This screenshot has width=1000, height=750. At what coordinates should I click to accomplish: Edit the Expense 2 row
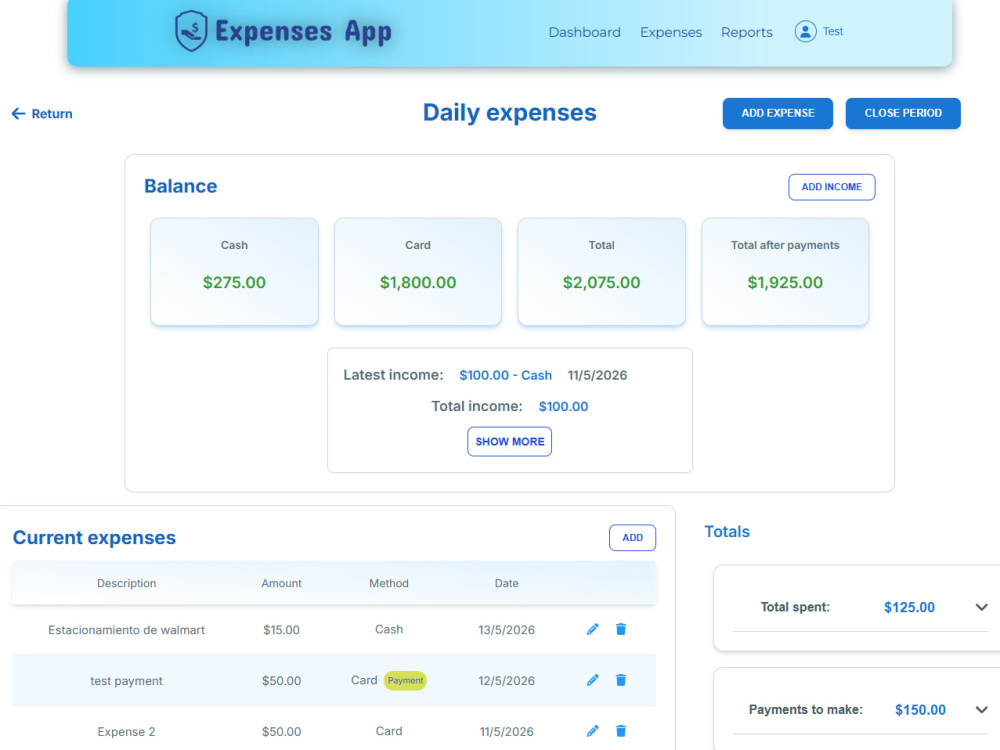[x=592, y=731]
